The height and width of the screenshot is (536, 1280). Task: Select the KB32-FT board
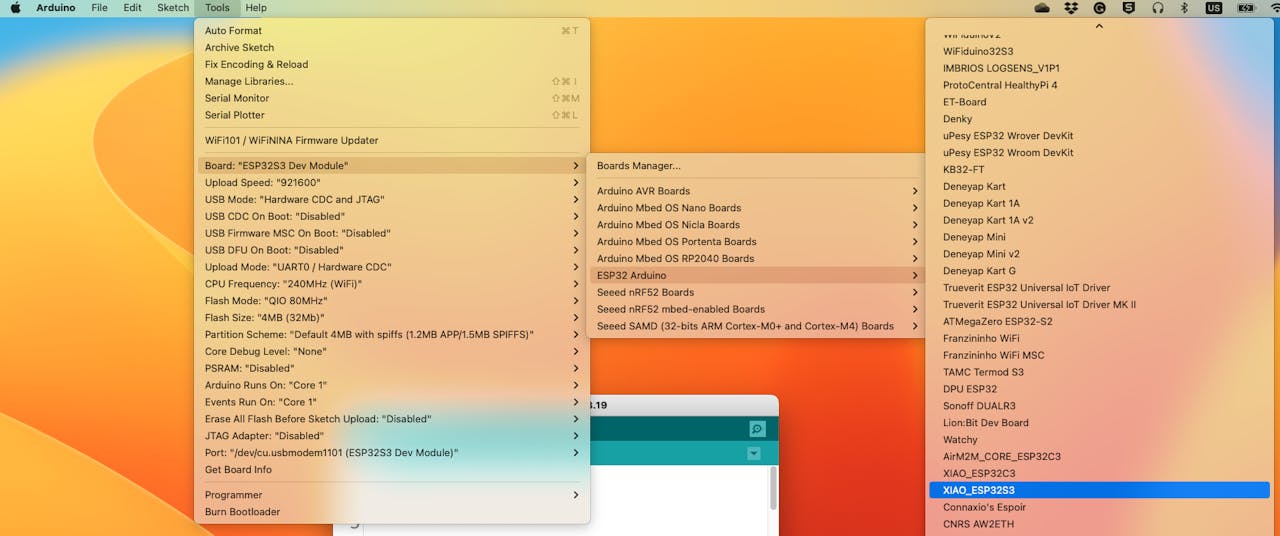click(x=1099, y=169)
